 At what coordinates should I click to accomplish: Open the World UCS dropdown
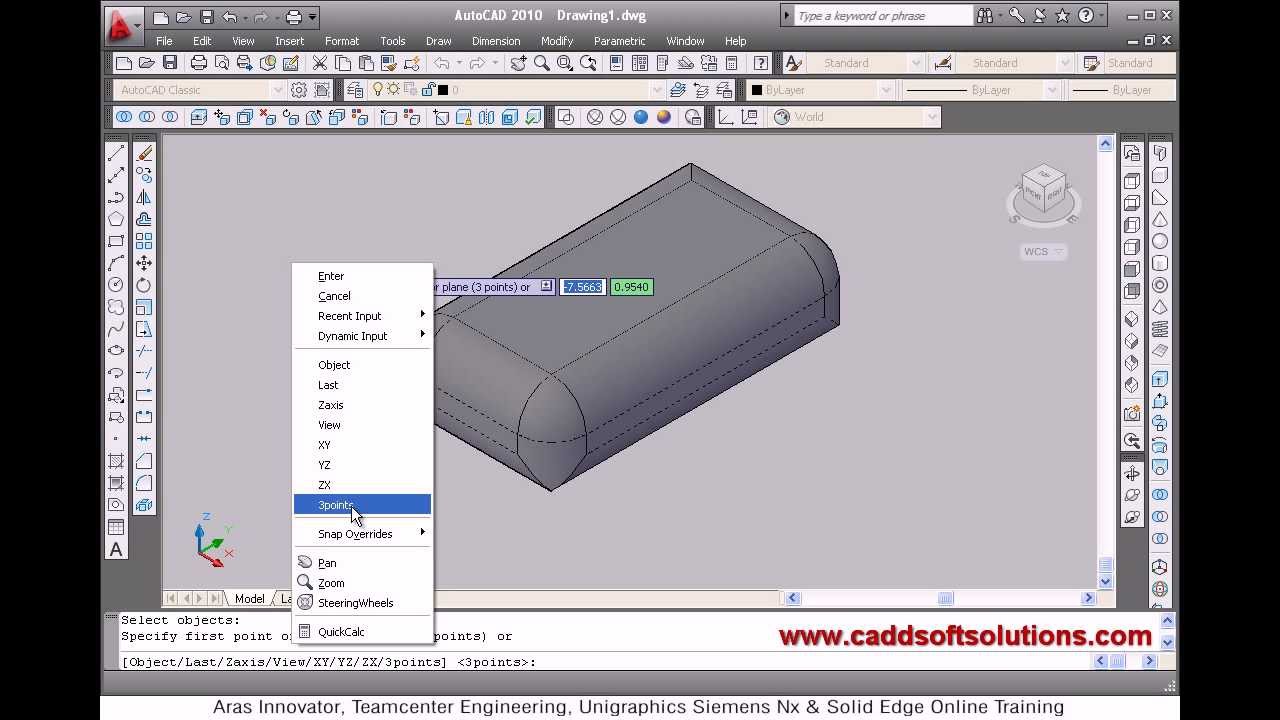[932, 117]
